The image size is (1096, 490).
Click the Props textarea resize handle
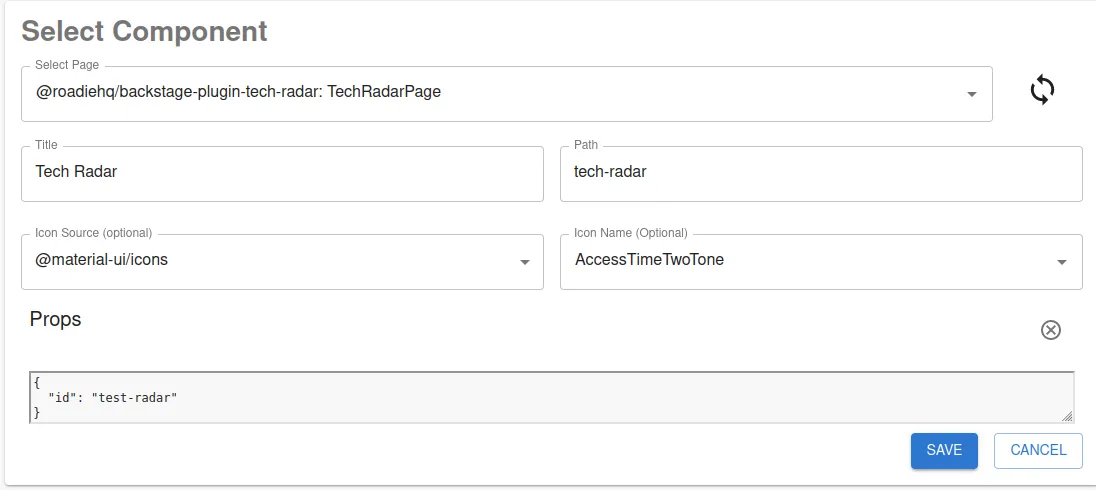click(1067, 416)
